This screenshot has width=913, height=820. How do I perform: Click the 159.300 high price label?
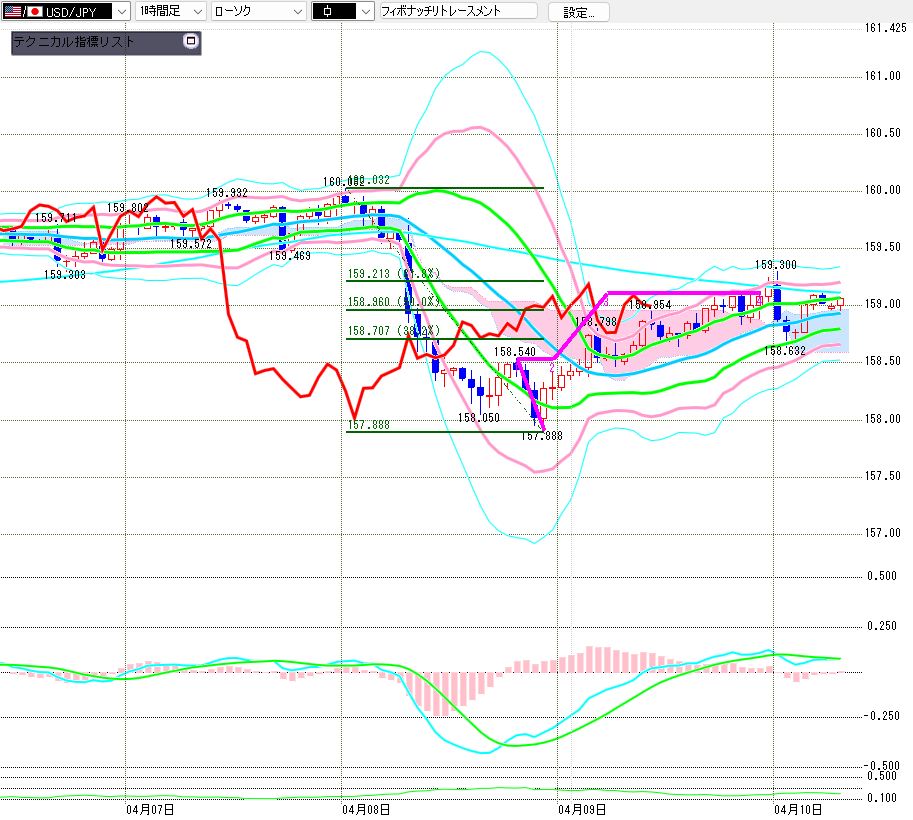point(775,265)
